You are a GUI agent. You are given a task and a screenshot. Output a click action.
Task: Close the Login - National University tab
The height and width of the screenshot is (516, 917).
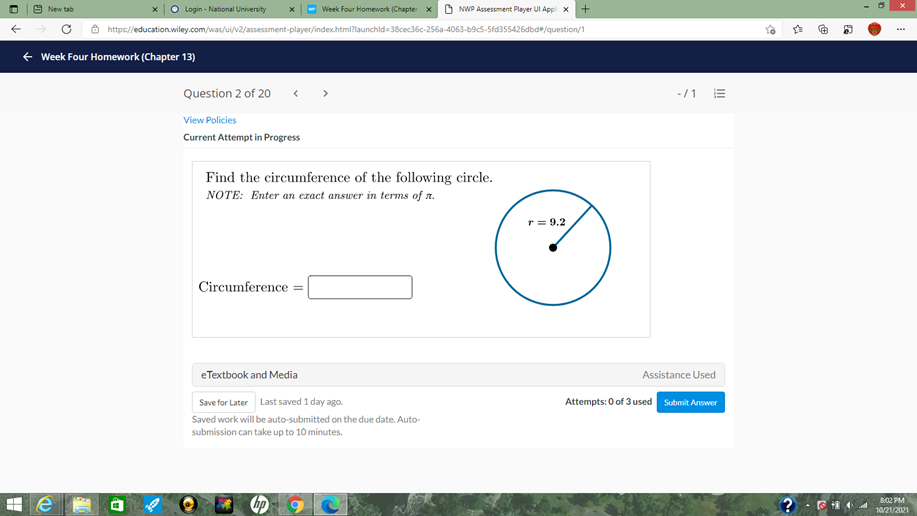coord(292,9)
